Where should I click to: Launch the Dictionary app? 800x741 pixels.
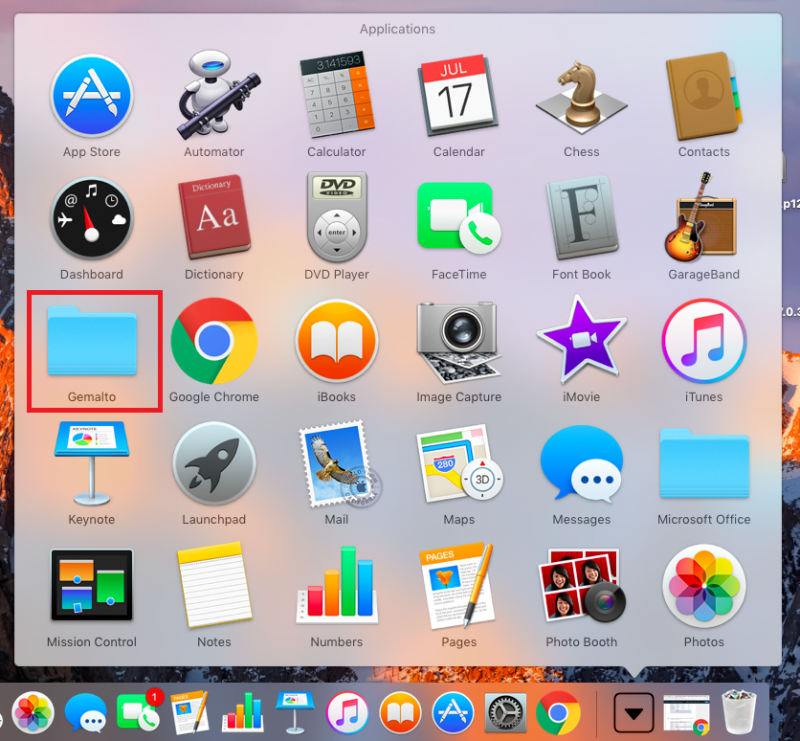pos(214,217)
